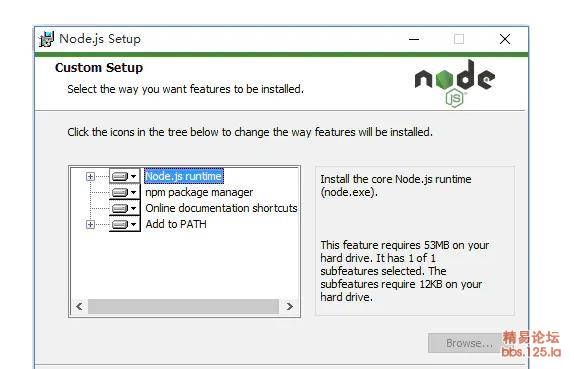Open Online documentation shortcuts dropdown arrow
The width and height of the screenshot is (574, 369).
(134, 208)
